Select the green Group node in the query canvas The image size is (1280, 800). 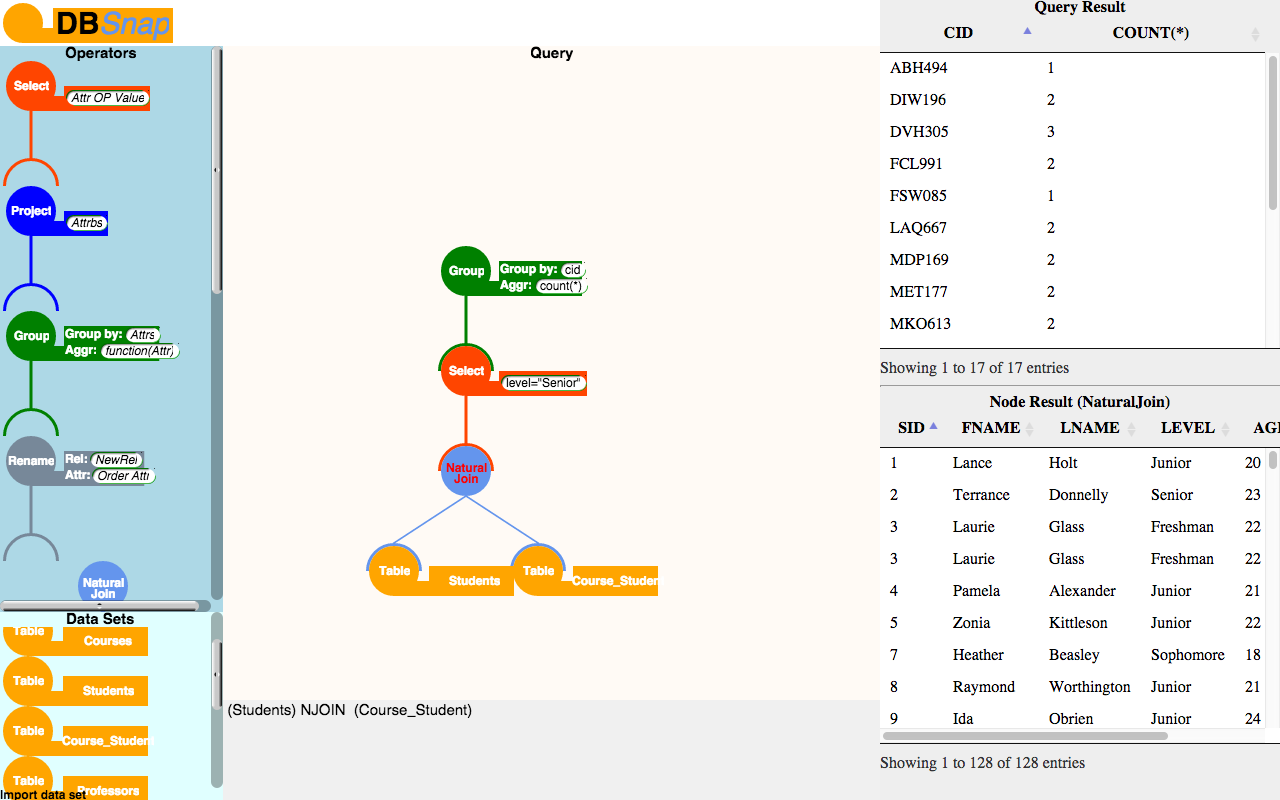click(x=466, y=271)
